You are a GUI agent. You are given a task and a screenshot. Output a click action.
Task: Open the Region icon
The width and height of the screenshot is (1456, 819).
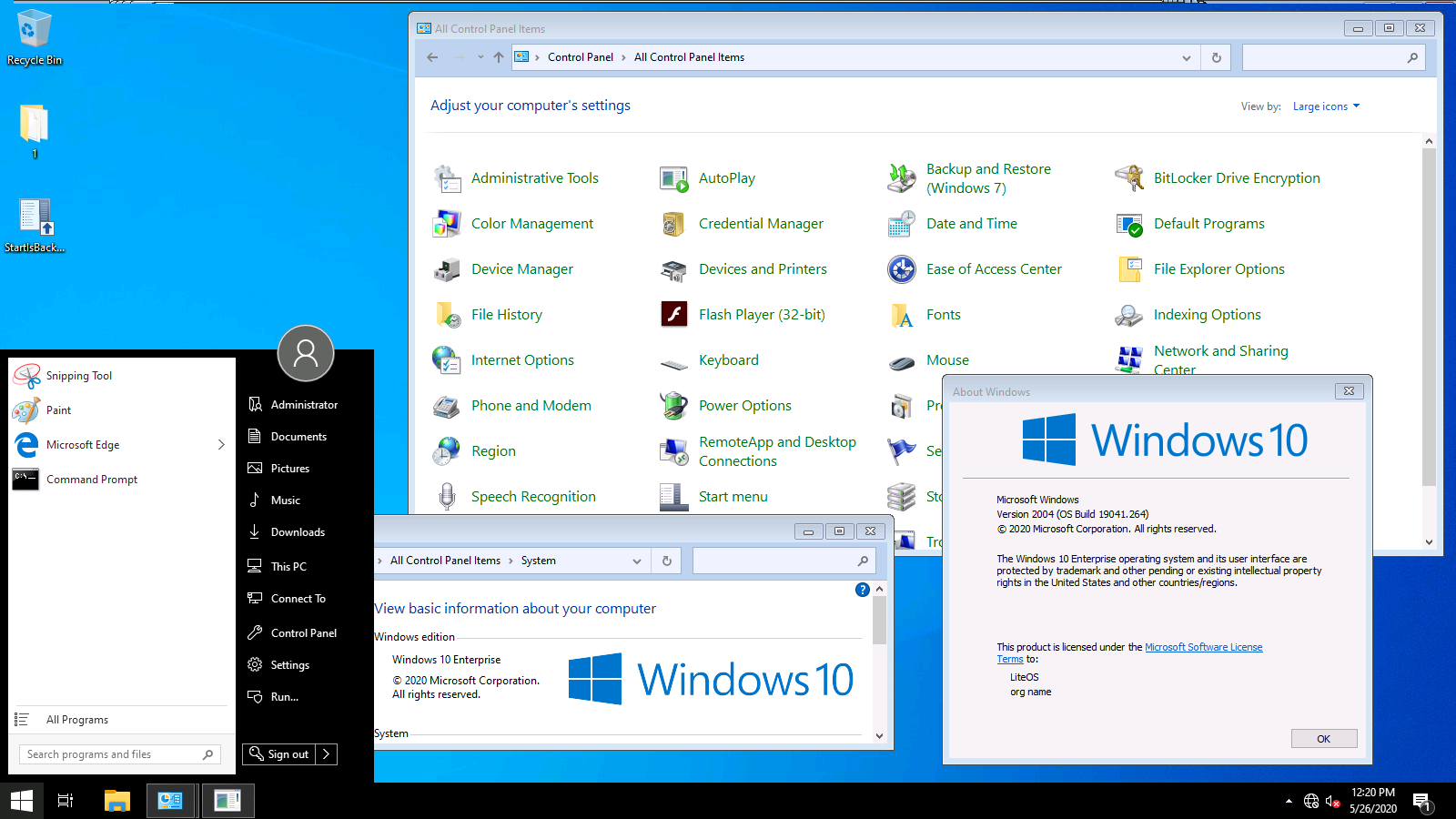click(447, 451)
